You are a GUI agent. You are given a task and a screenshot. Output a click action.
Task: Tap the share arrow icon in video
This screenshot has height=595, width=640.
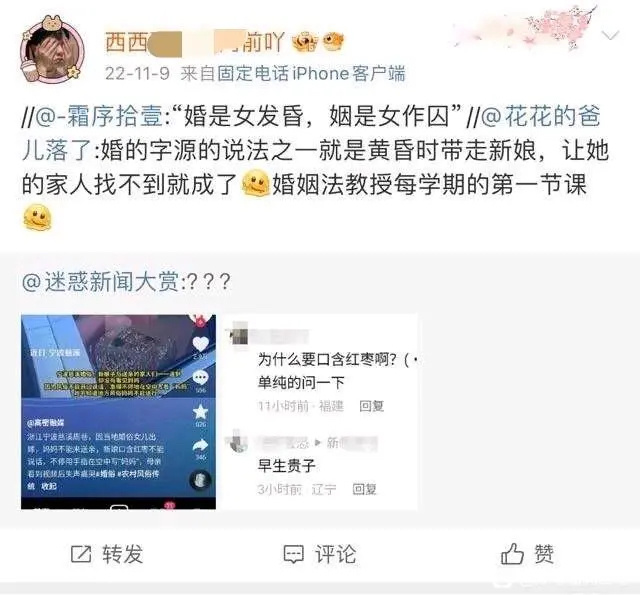click(200, 446)
